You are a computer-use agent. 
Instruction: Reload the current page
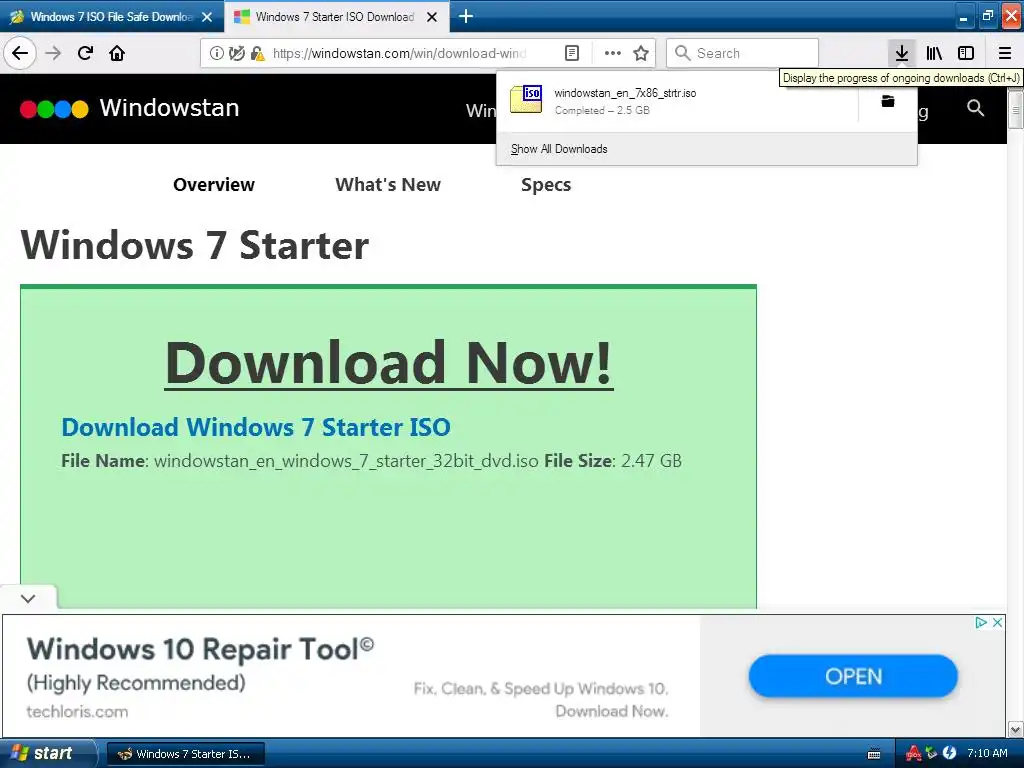[85, 53]
